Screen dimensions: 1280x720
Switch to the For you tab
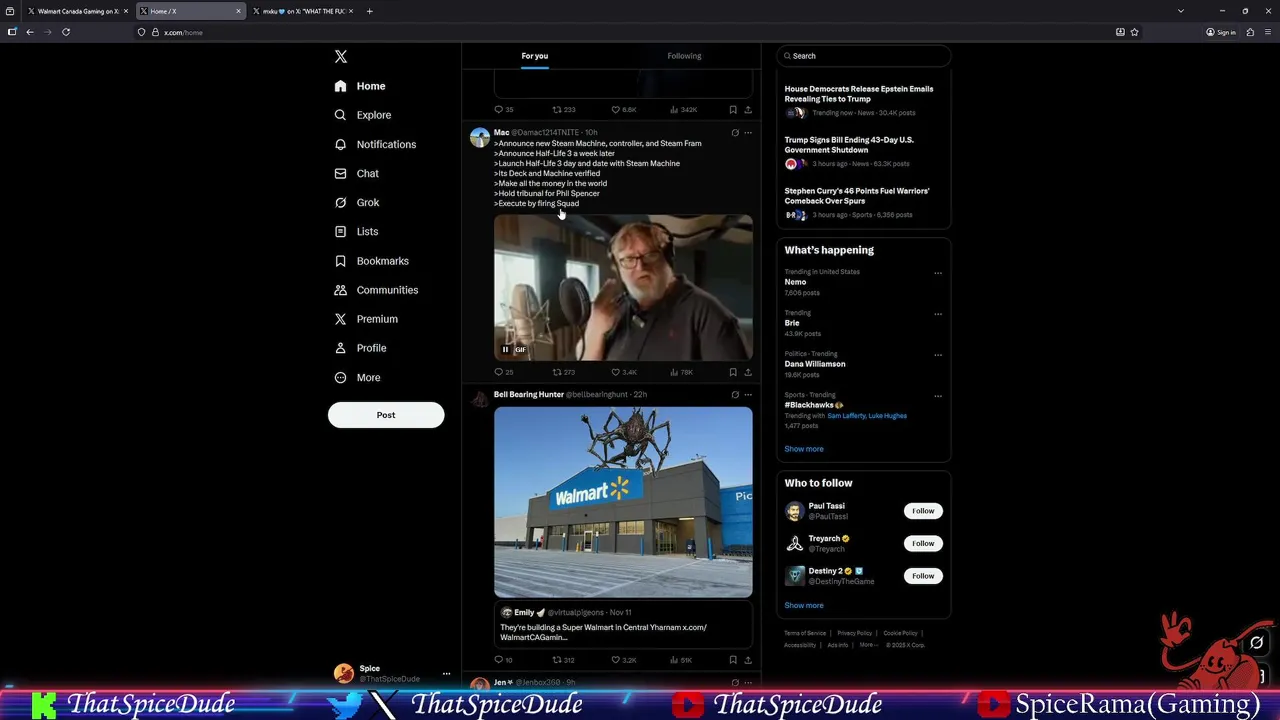(x=534, y=56)
